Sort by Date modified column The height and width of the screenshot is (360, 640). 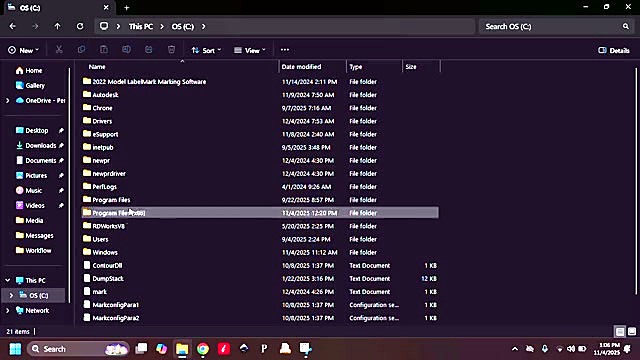click(301, 67)
